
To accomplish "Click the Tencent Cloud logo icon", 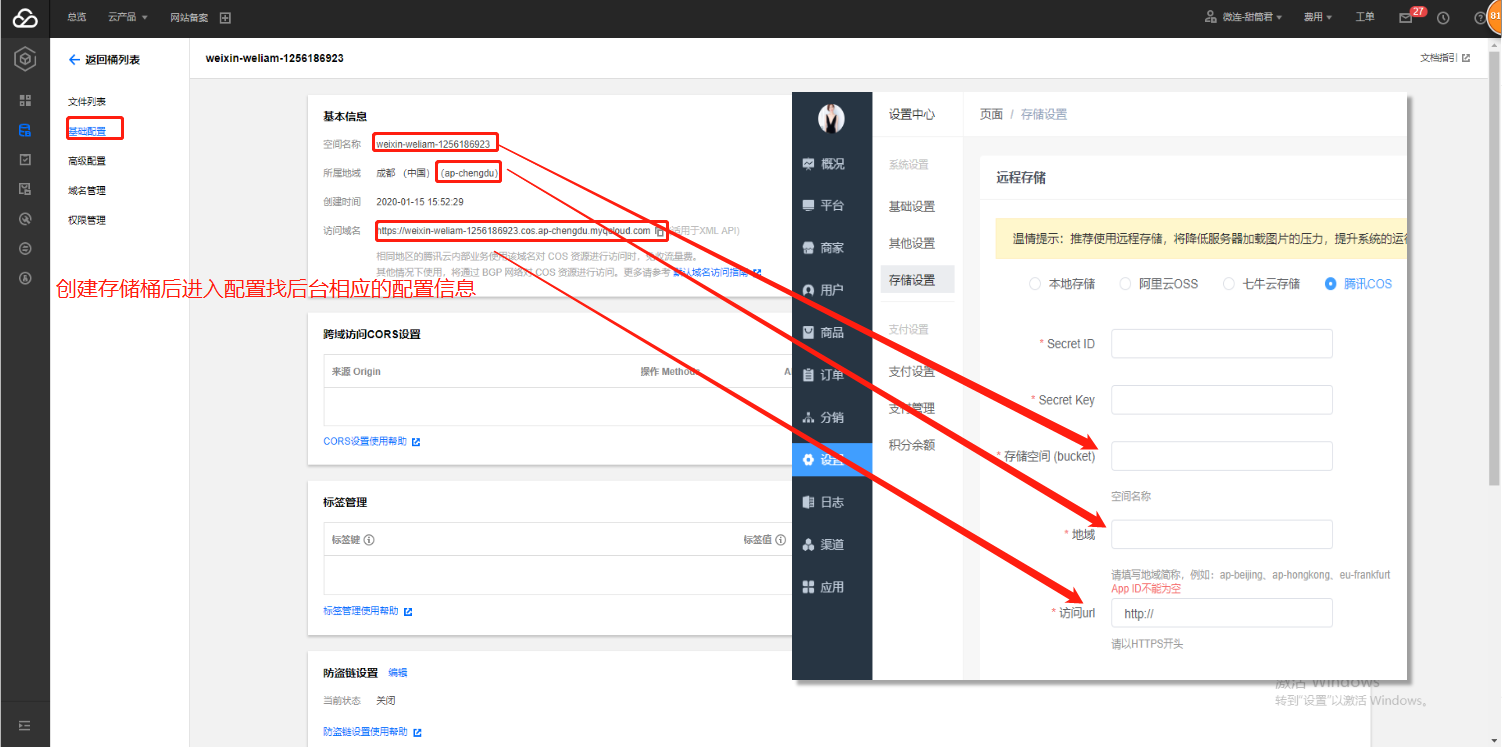I will (x=25, y=18).
